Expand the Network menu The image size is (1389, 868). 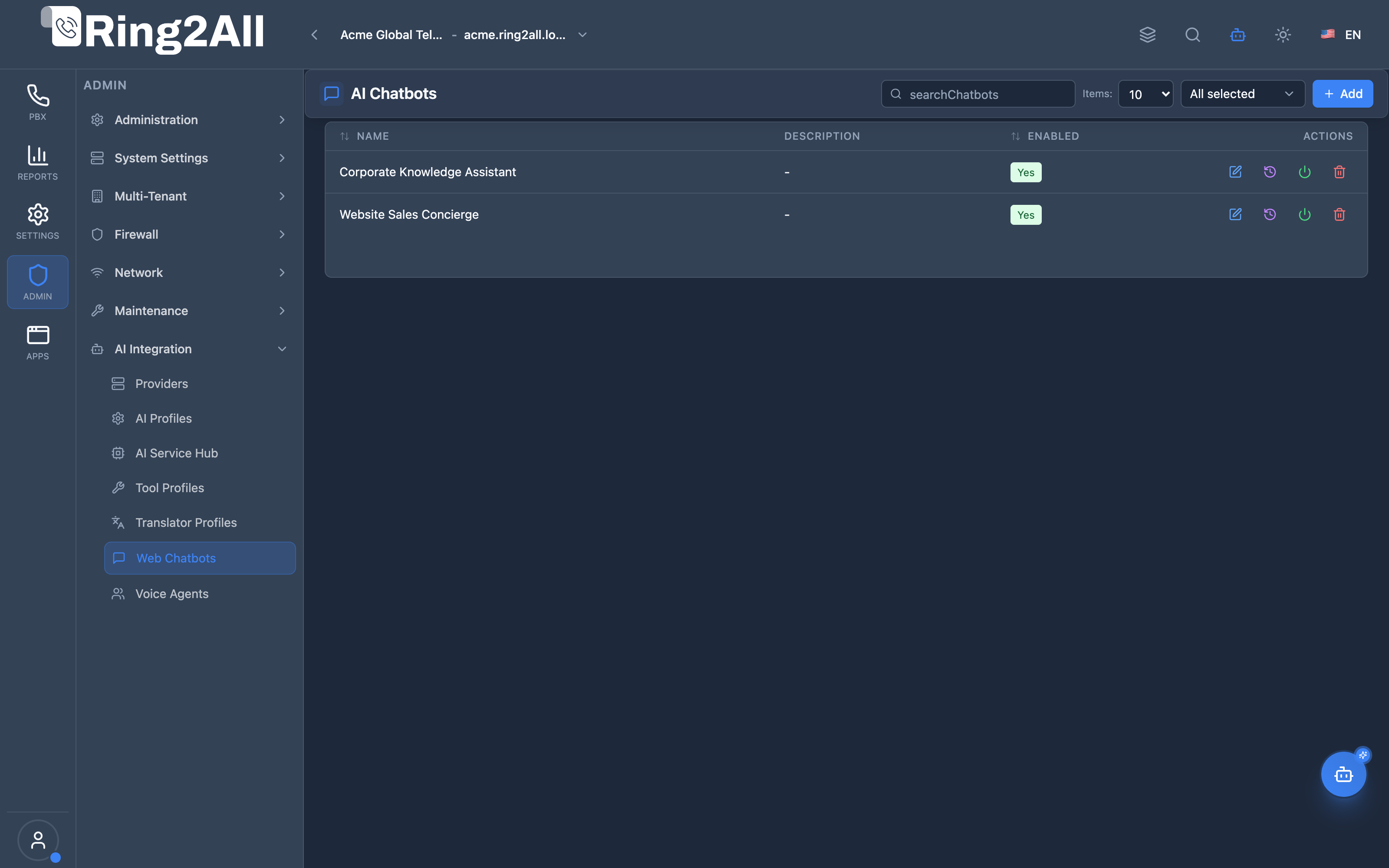point(189,272)
